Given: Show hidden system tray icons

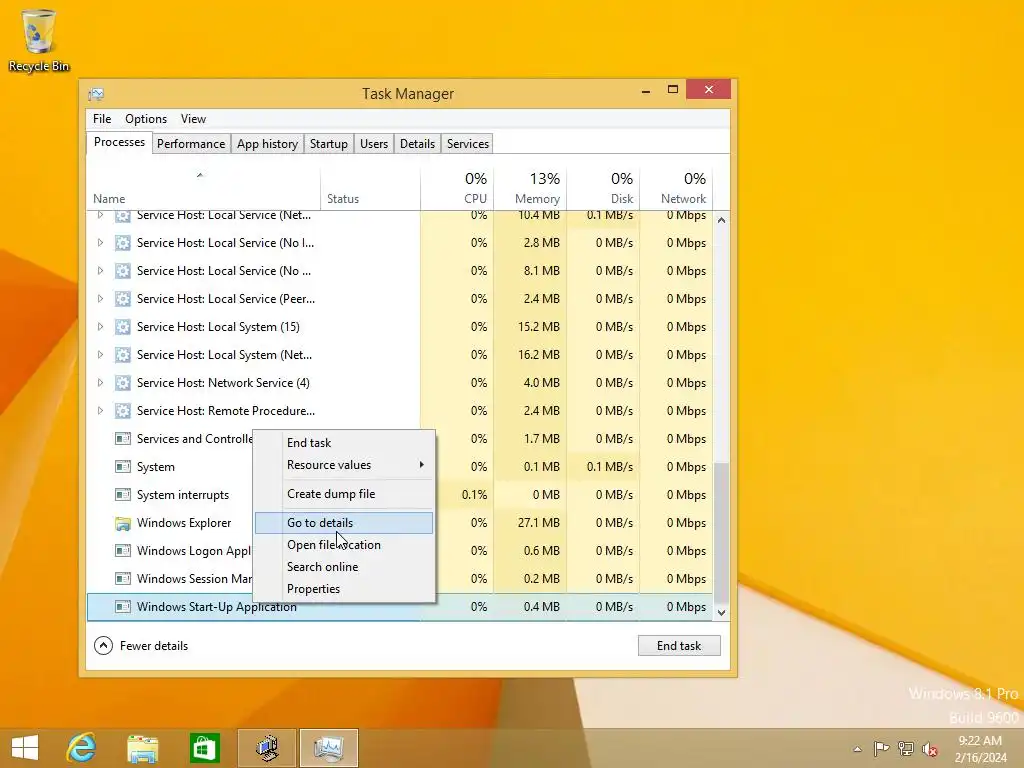Looking at the screenshot, I should point(857,749).
